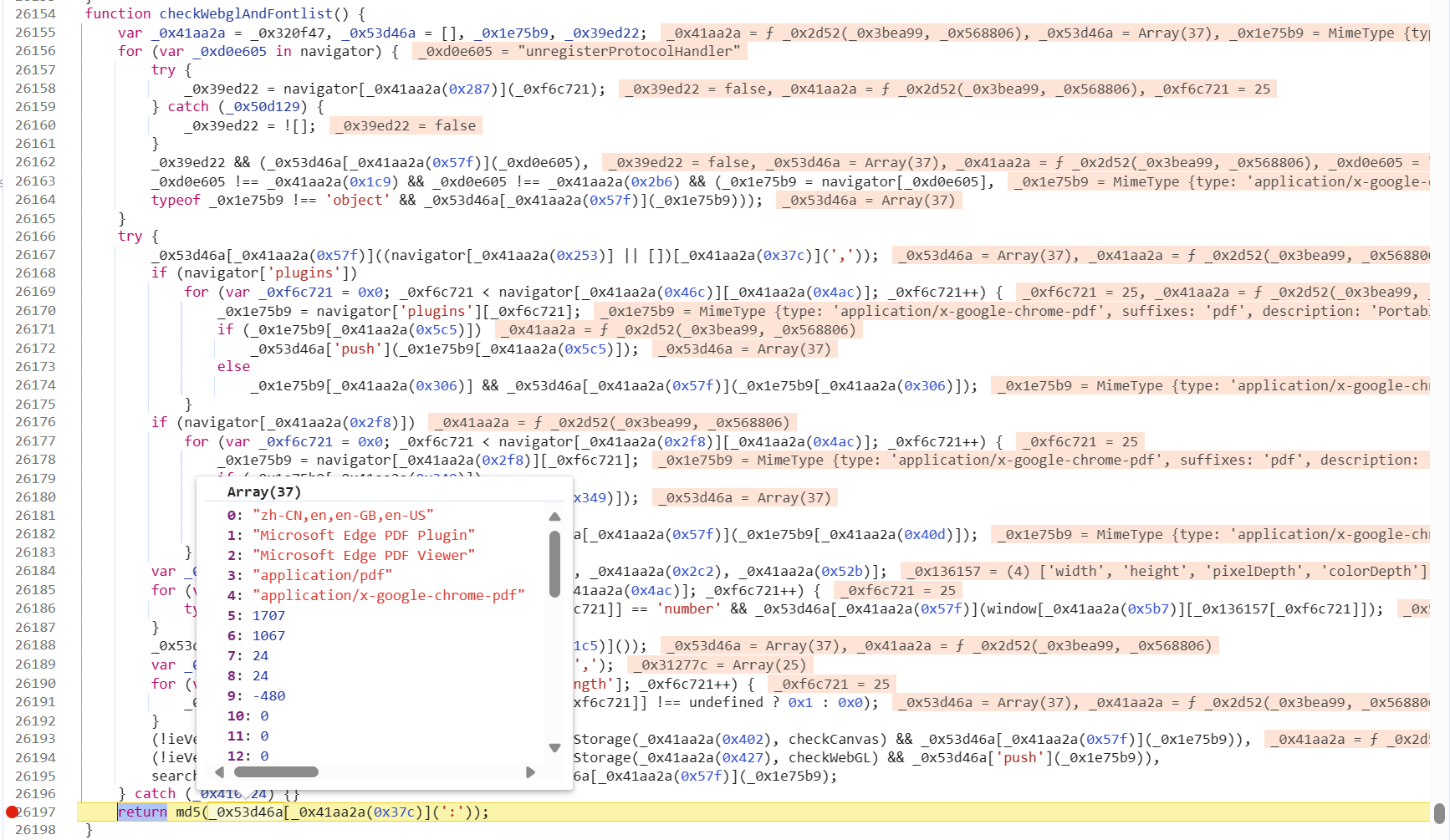The height and width of the screenshot is (840, 1450).
Task: Select array index 10 value 0
Action: [x=264, y=716]
